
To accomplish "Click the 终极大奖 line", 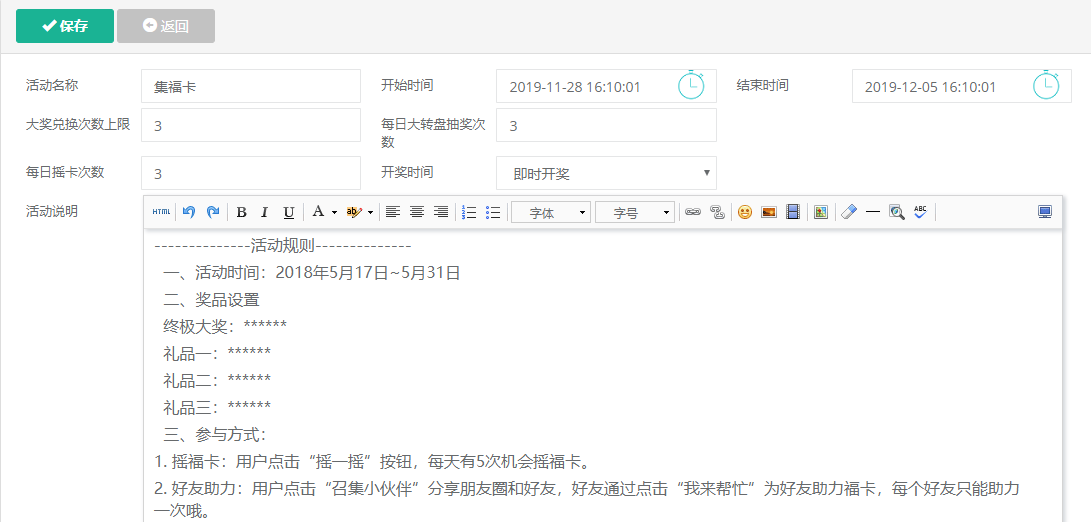I will pyautogui.click(x=225, y=326).
